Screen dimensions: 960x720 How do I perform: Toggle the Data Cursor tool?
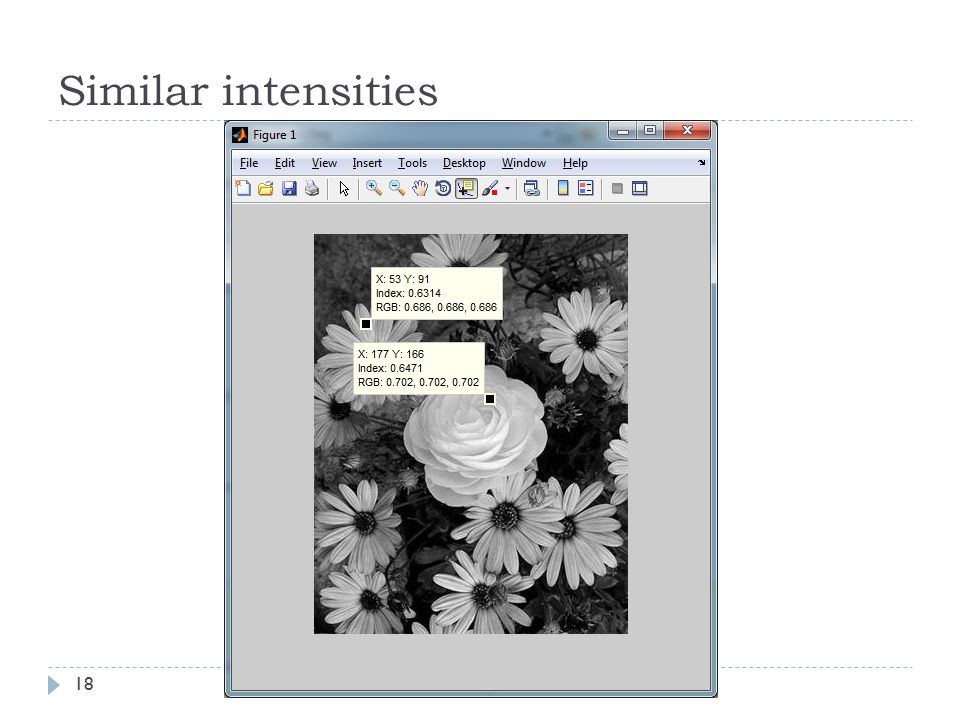[x=466, y=188]
